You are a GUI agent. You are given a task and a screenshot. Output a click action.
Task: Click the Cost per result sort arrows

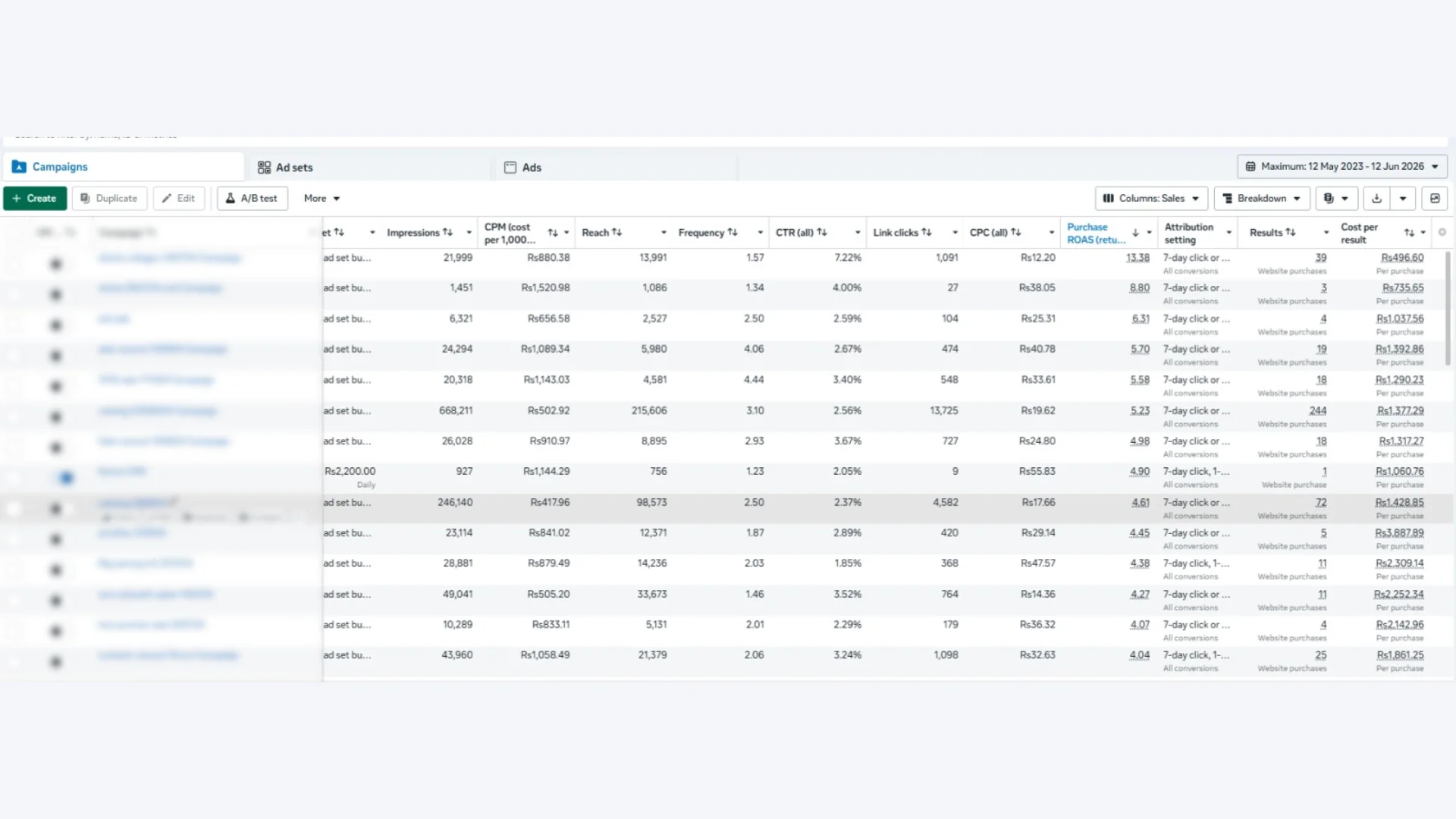1409,233
